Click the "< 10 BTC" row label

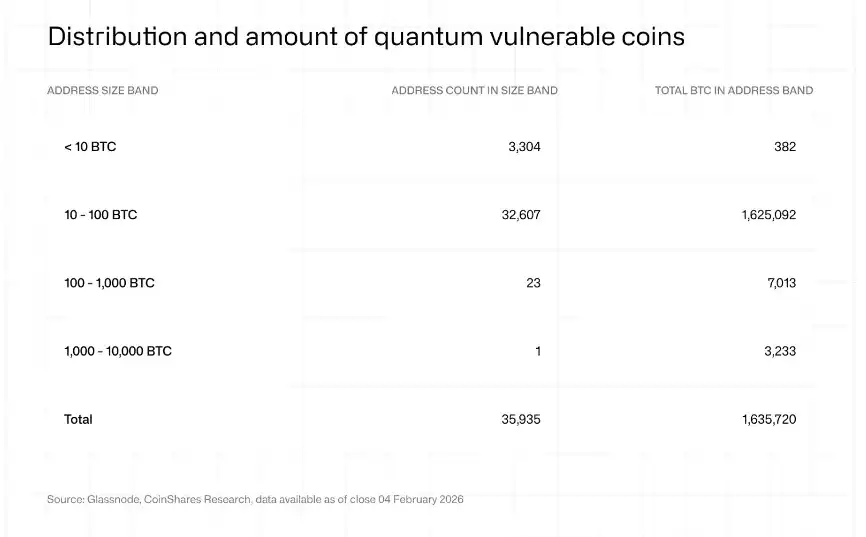pos(90,147)
